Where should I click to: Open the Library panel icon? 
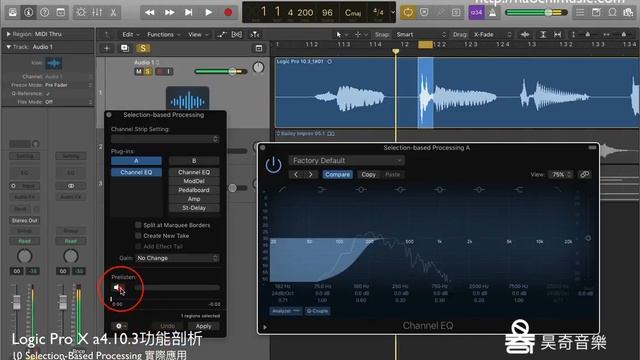(x=13, y=12)
